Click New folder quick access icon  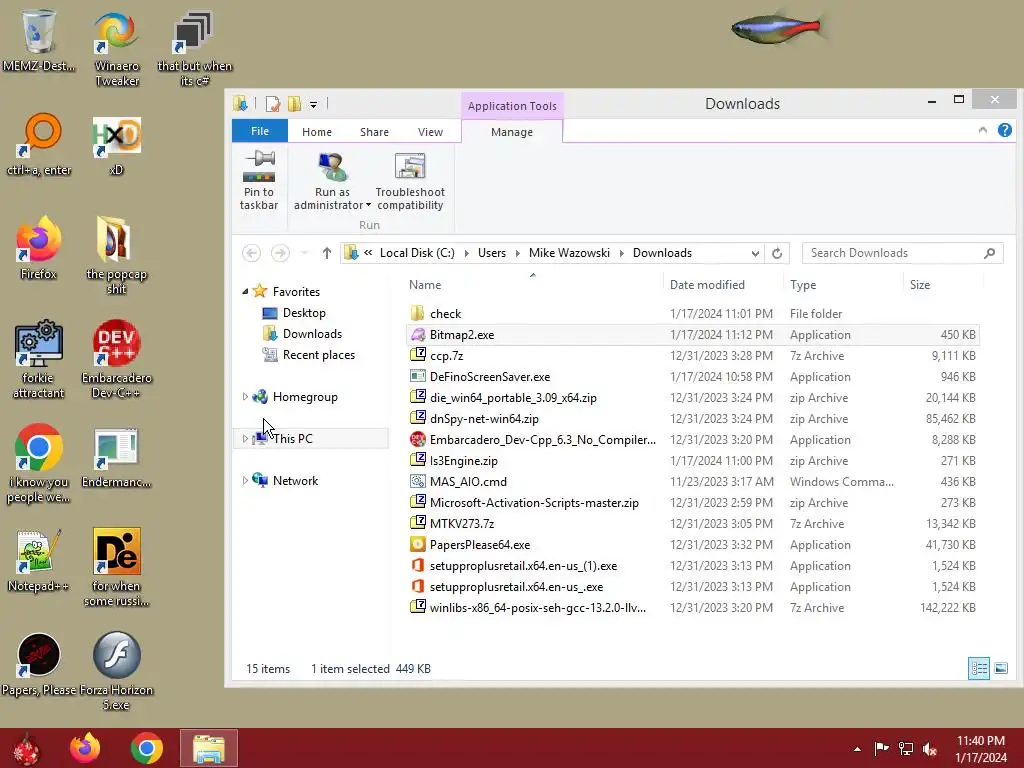pyautogui.click(x=295, y=104)
